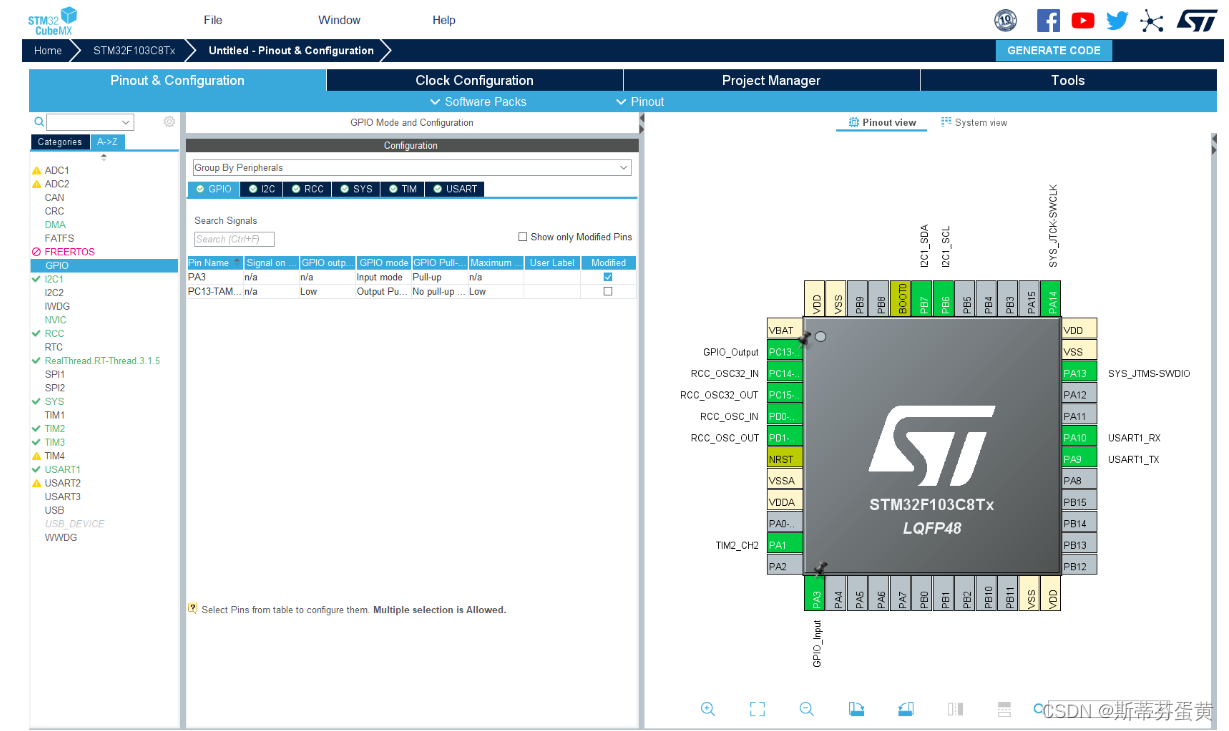Open the Help menu
Viewport: 1229px width, 731px height.
444,20
